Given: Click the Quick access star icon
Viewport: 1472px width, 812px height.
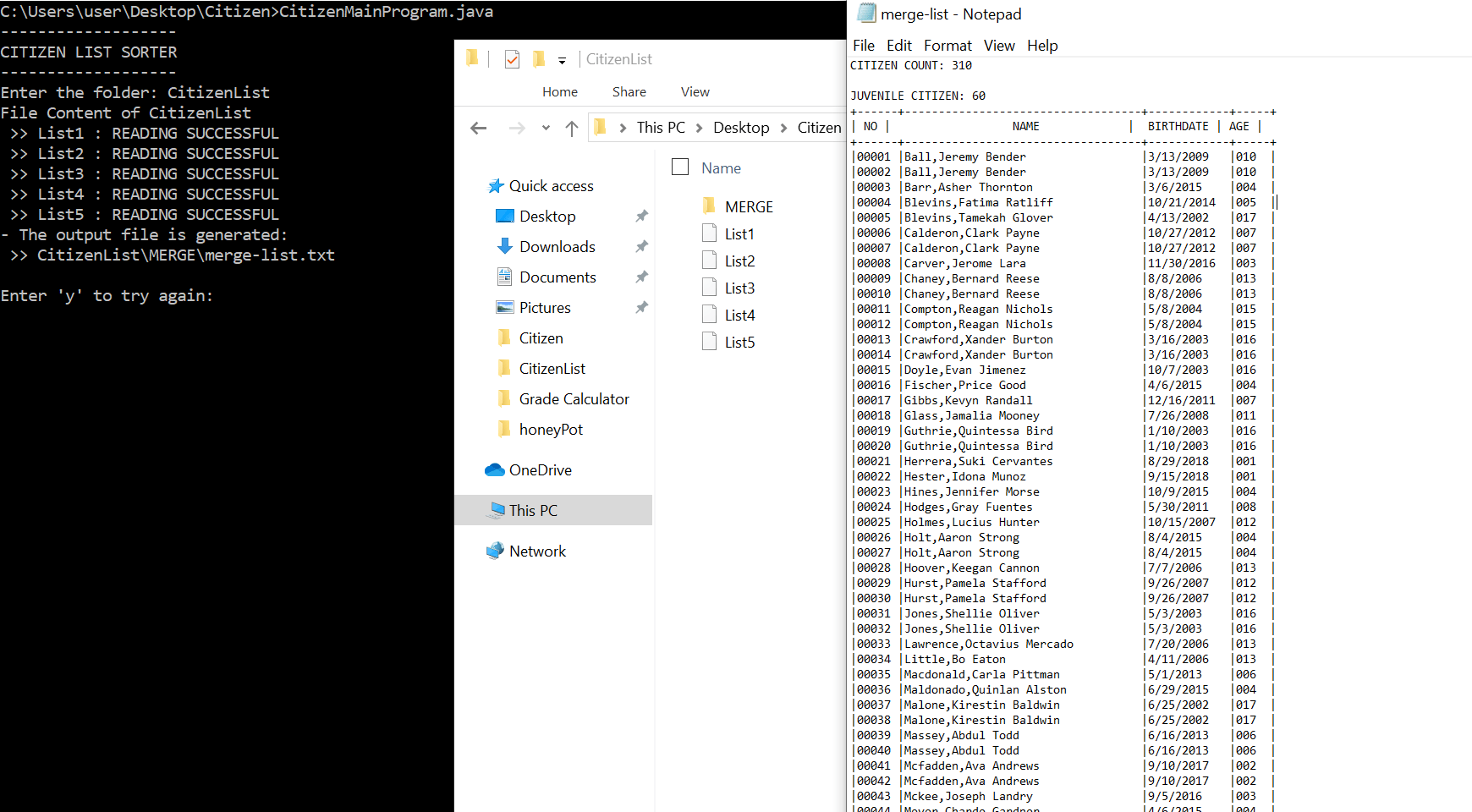Looking at the screenshot, I should click(496, 186).
